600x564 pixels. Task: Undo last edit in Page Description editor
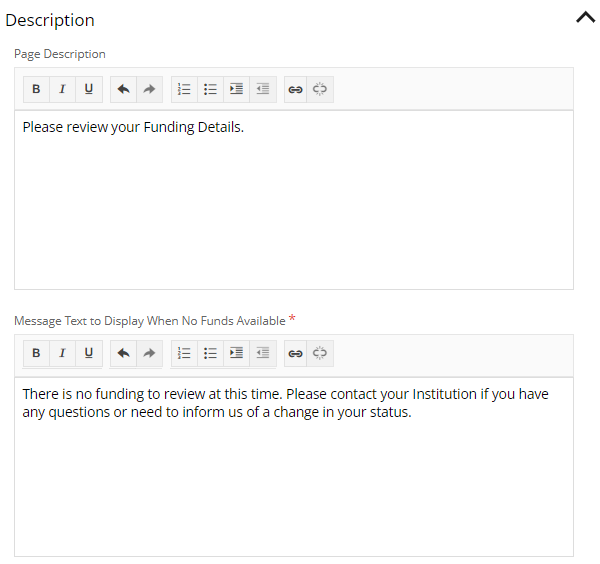pyautogui.click(x=123, y=89)
